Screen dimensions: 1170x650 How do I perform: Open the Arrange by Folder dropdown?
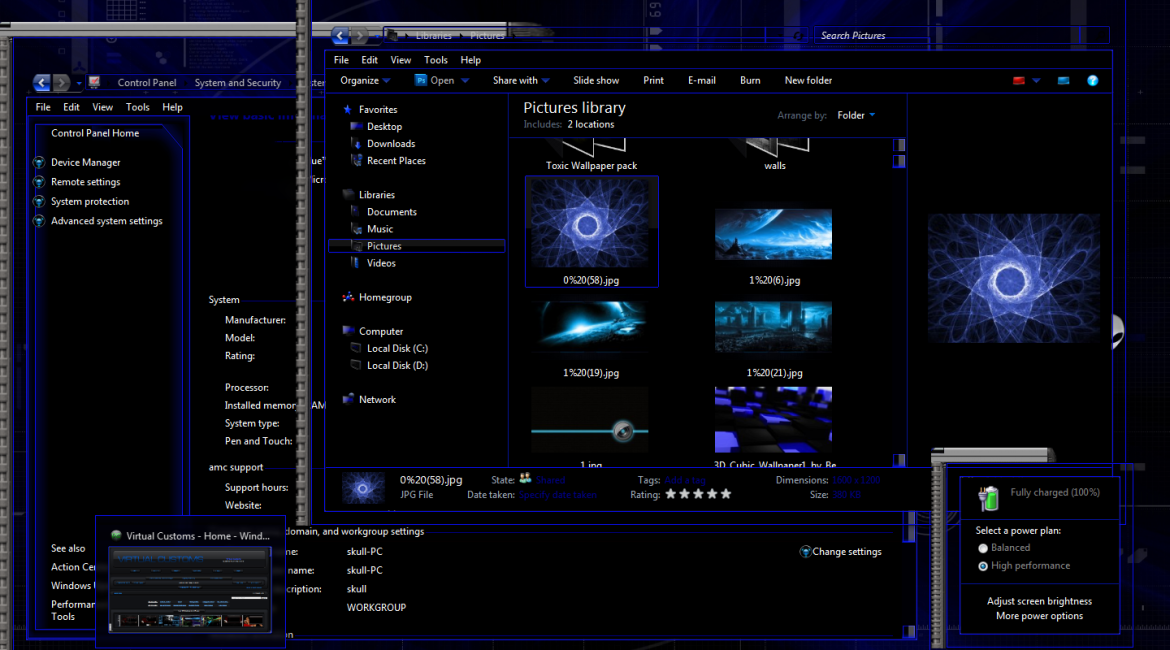(856, 116)
